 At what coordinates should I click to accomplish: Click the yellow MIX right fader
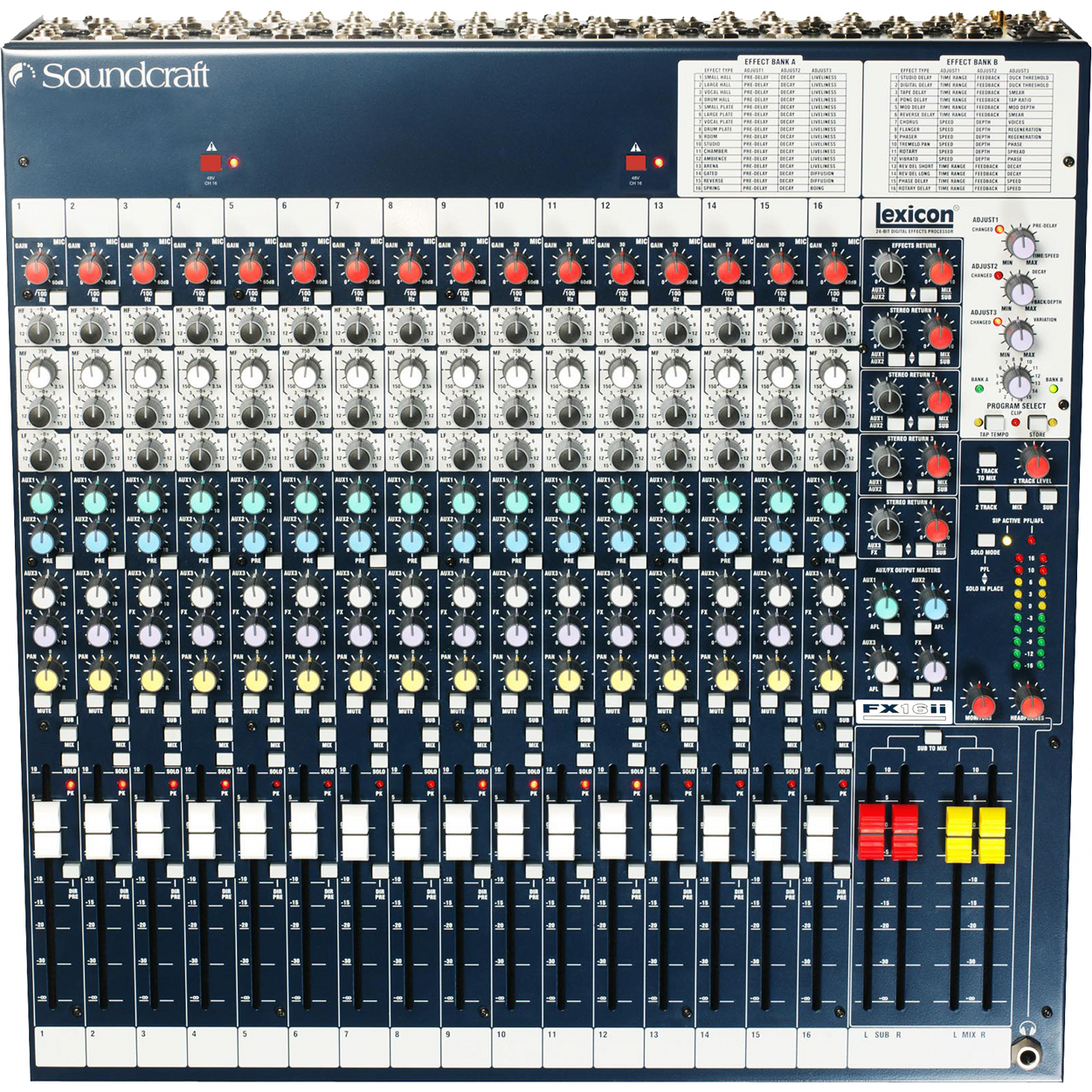992,834
